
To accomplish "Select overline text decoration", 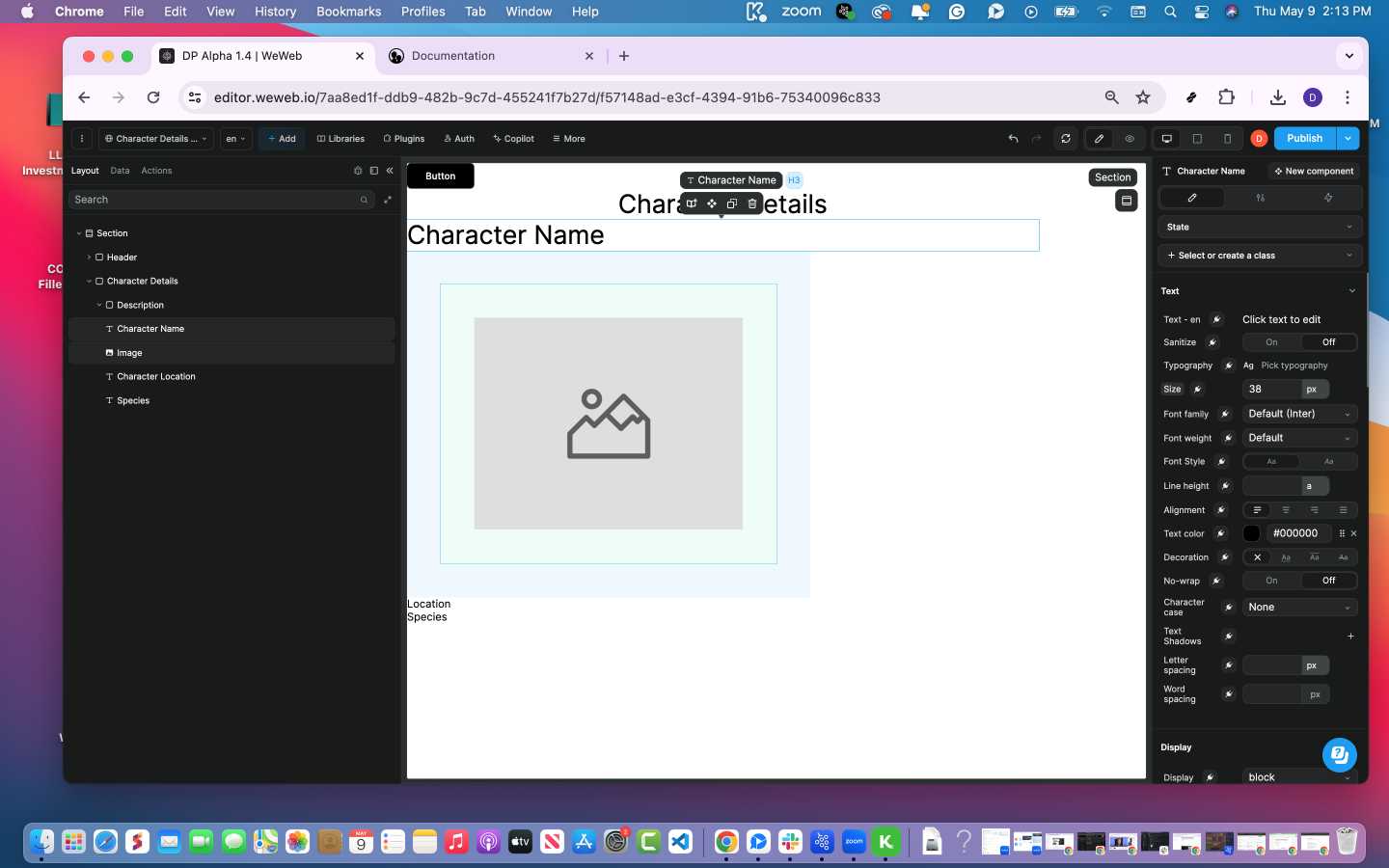I will click(1314, 557).
